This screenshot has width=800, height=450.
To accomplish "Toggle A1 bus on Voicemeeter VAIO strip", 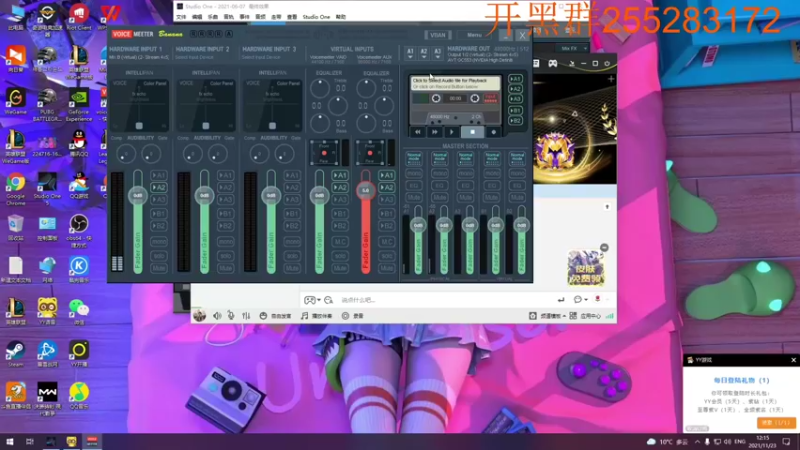I will [340, 176].
